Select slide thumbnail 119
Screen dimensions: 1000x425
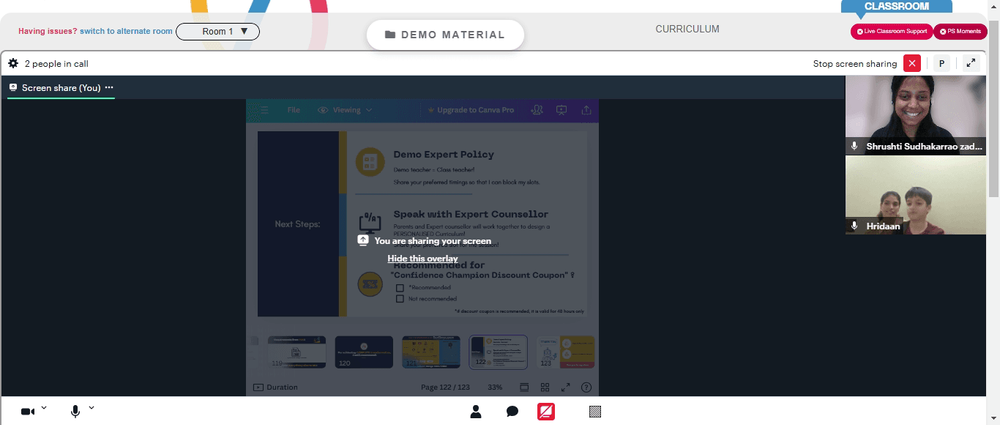tap(297, 352)
